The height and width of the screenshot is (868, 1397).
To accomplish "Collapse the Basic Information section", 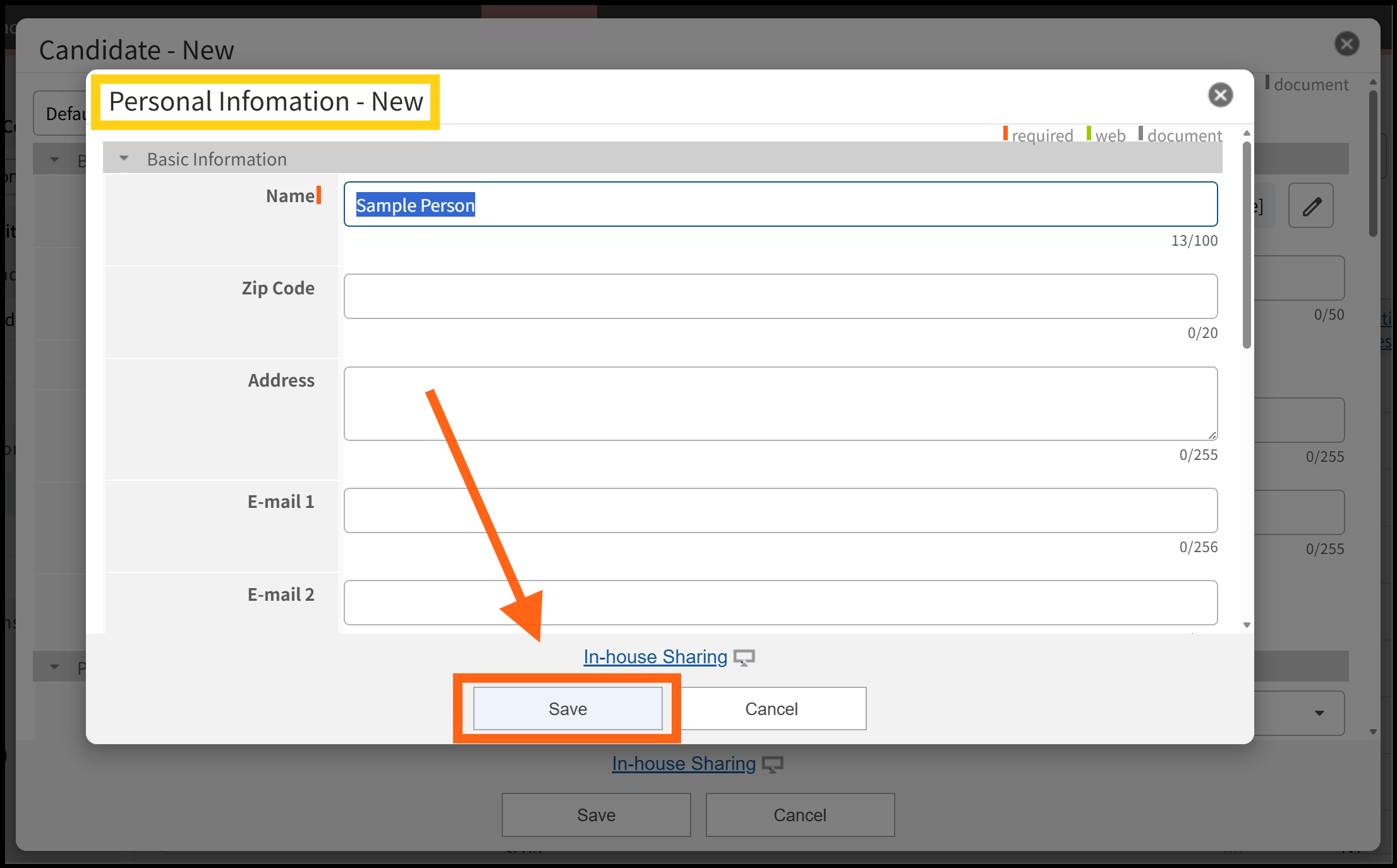I will 124,159.
